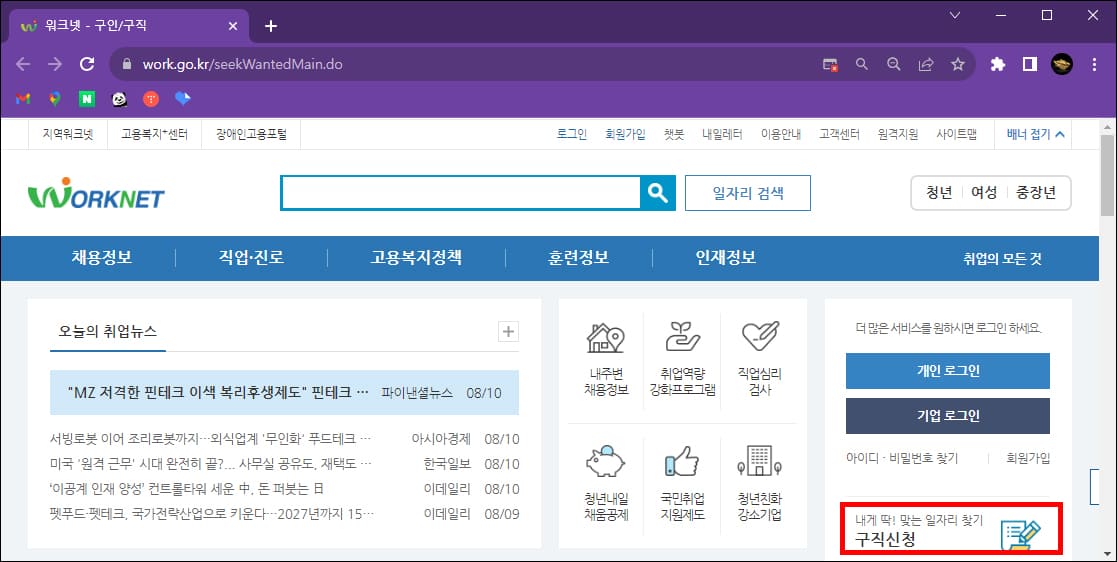Open the 직업·진로 menu
The image size is (1117, 562).
(251, 258)
